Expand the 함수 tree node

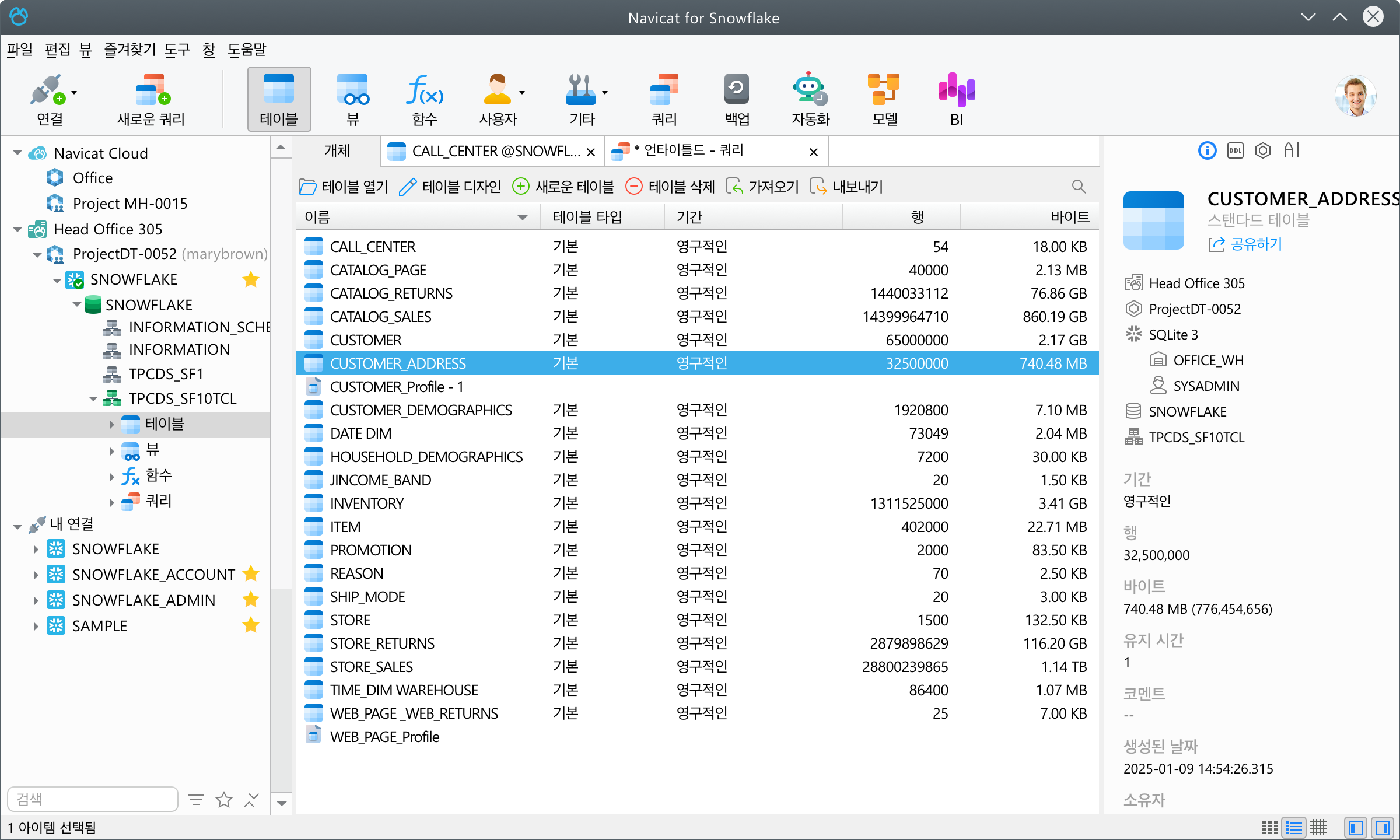click(111, 477)
